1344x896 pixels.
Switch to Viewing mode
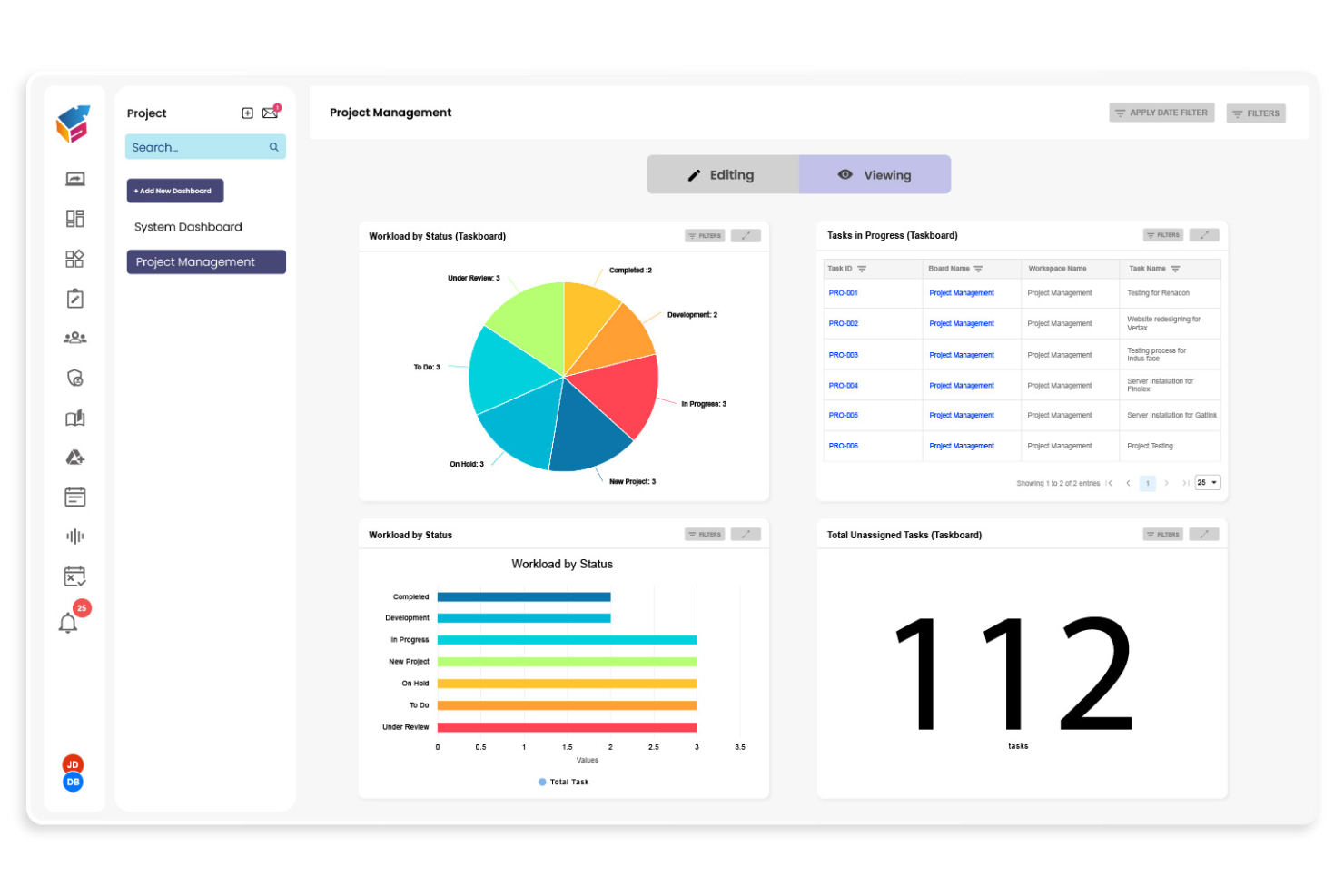(875, 174)
